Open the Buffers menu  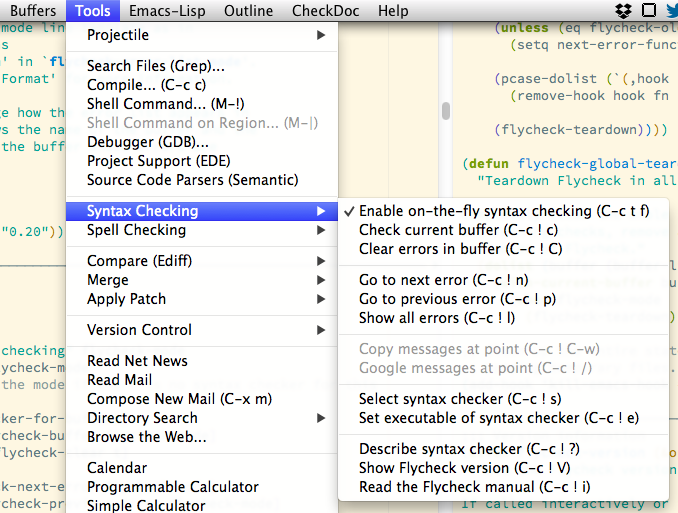point(33,11)
